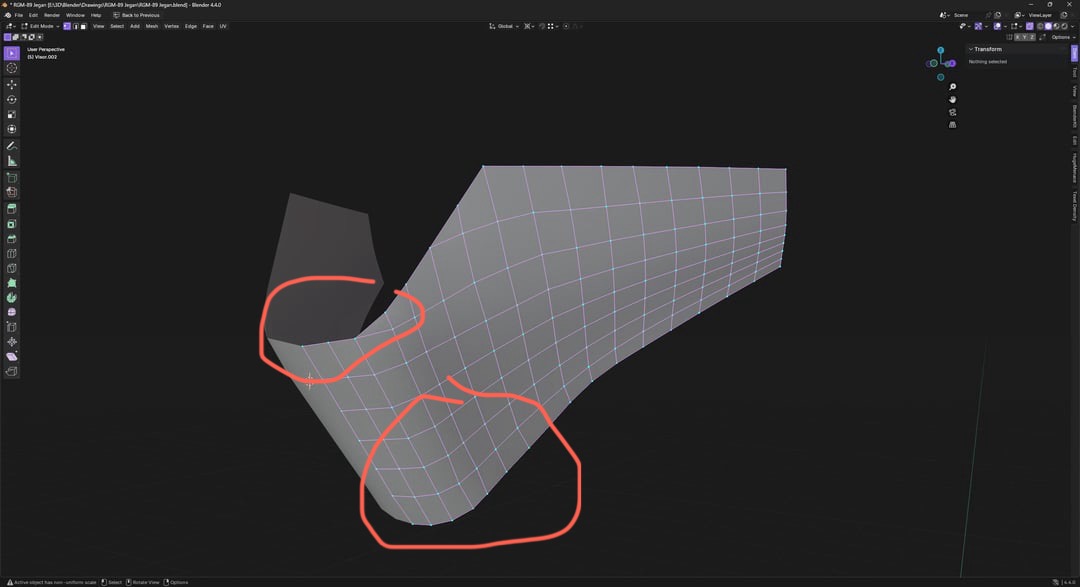Select the Inset Faces tool
The height and width of the screenshot is (587, 1080).
(12, 224)
